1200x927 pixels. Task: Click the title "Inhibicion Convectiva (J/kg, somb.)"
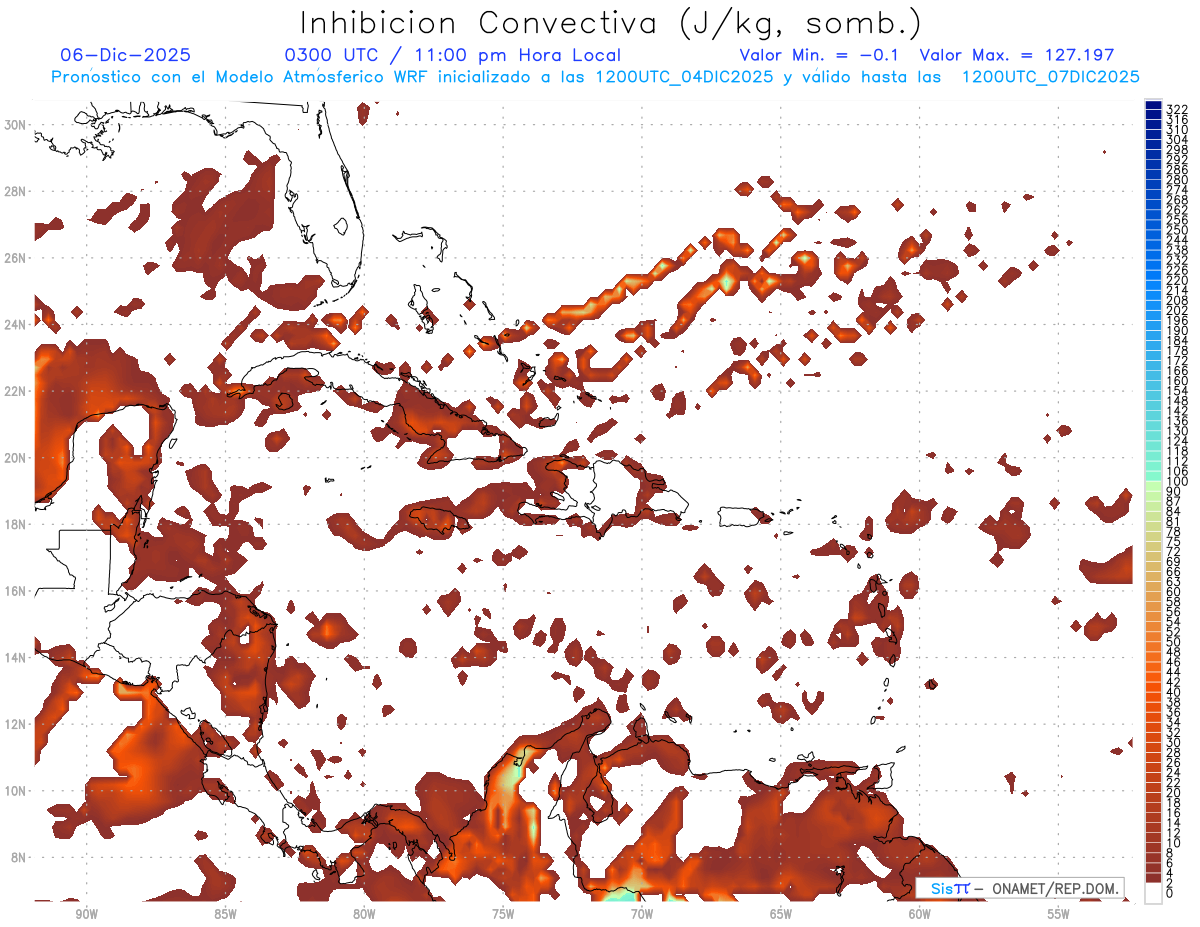611,24
